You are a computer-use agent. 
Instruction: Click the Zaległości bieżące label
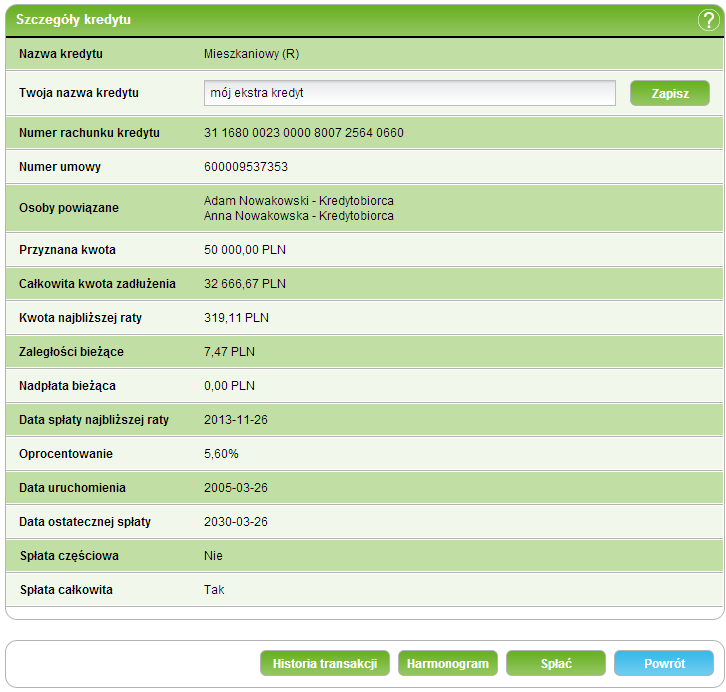tap(71, 352)
